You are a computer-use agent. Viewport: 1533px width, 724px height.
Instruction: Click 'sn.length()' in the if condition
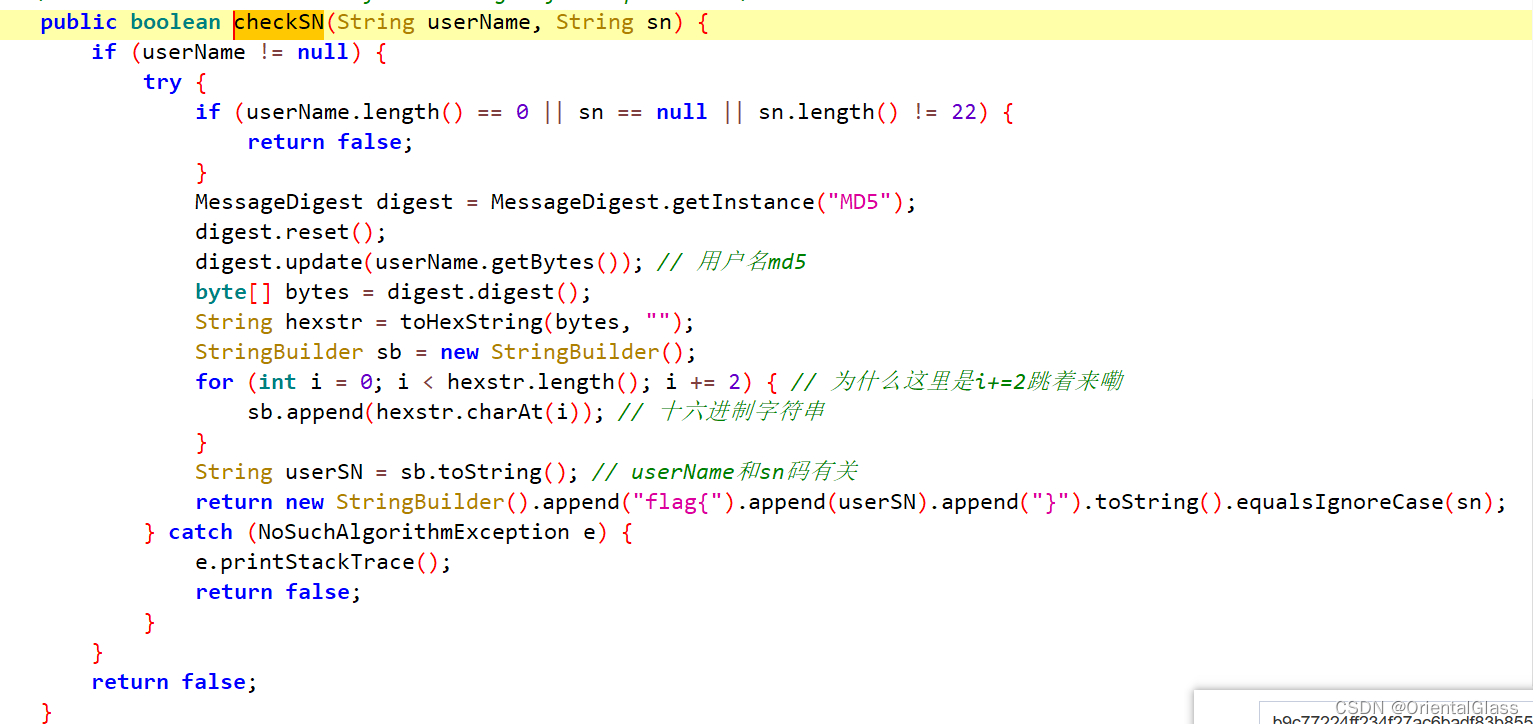tap(829, 113)
